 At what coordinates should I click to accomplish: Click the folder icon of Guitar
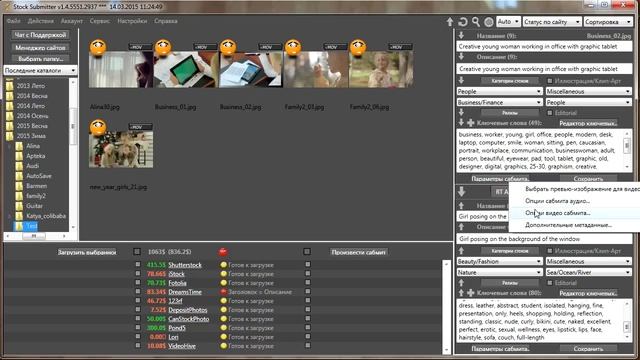pos(19,206)
